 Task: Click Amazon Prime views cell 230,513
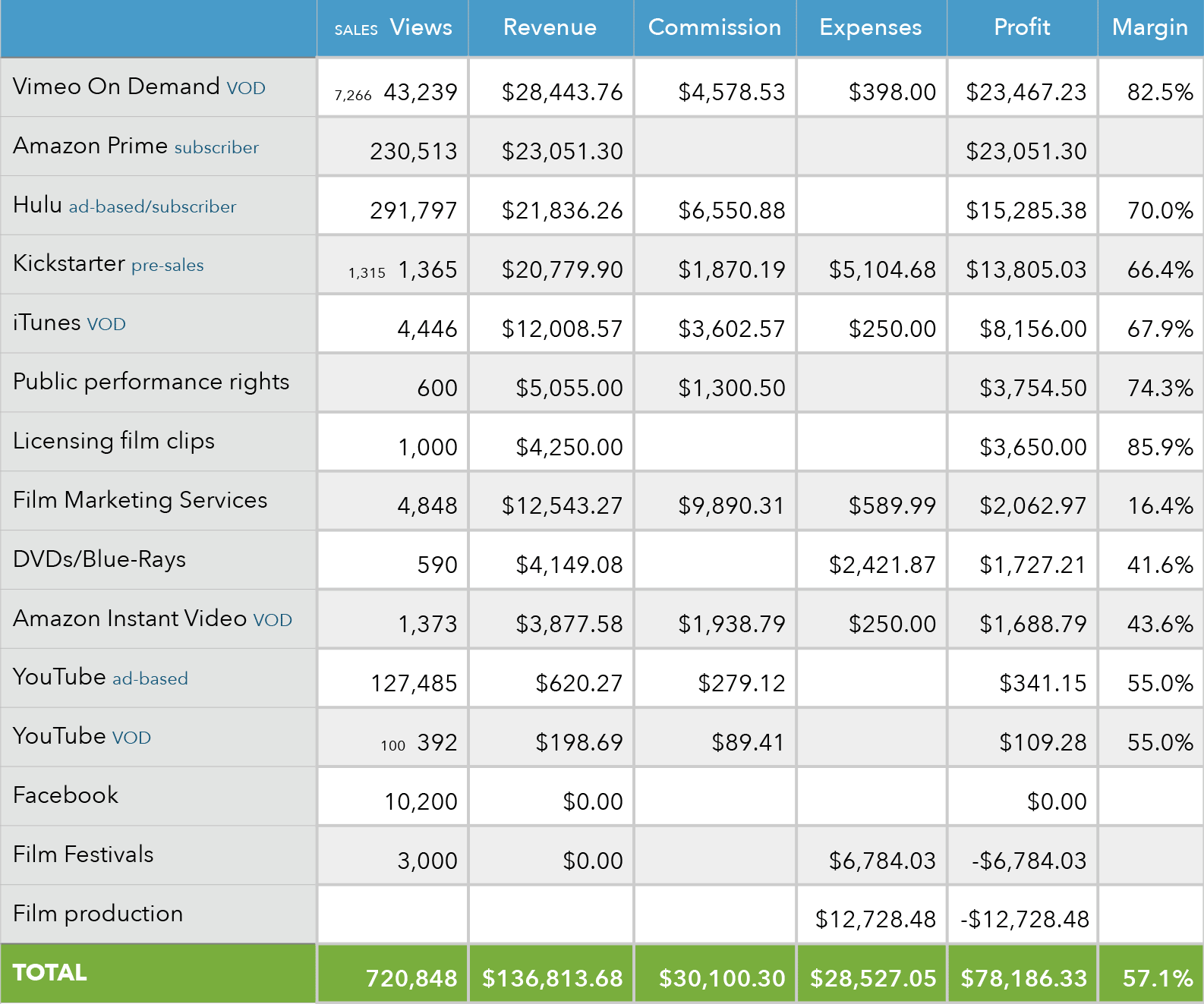tap(392, 146)
